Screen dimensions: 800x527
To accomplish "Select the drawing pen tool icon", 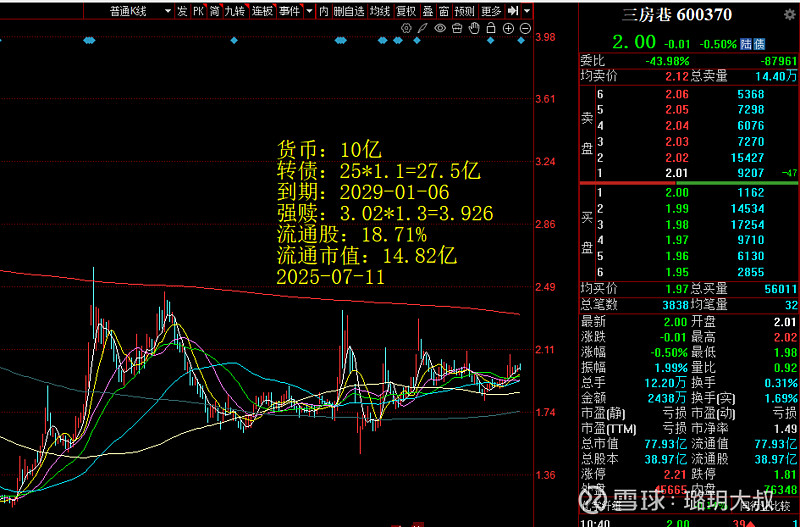I will point(422,29).
